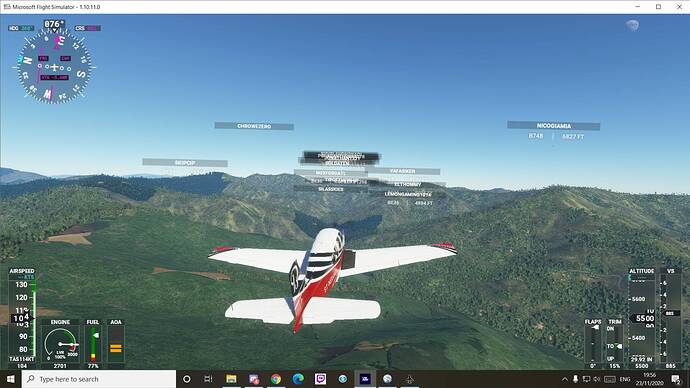Select the ELTHOMMY player nameplate
The width and height of the screenshot is (690, 388).
coord(407,184)
